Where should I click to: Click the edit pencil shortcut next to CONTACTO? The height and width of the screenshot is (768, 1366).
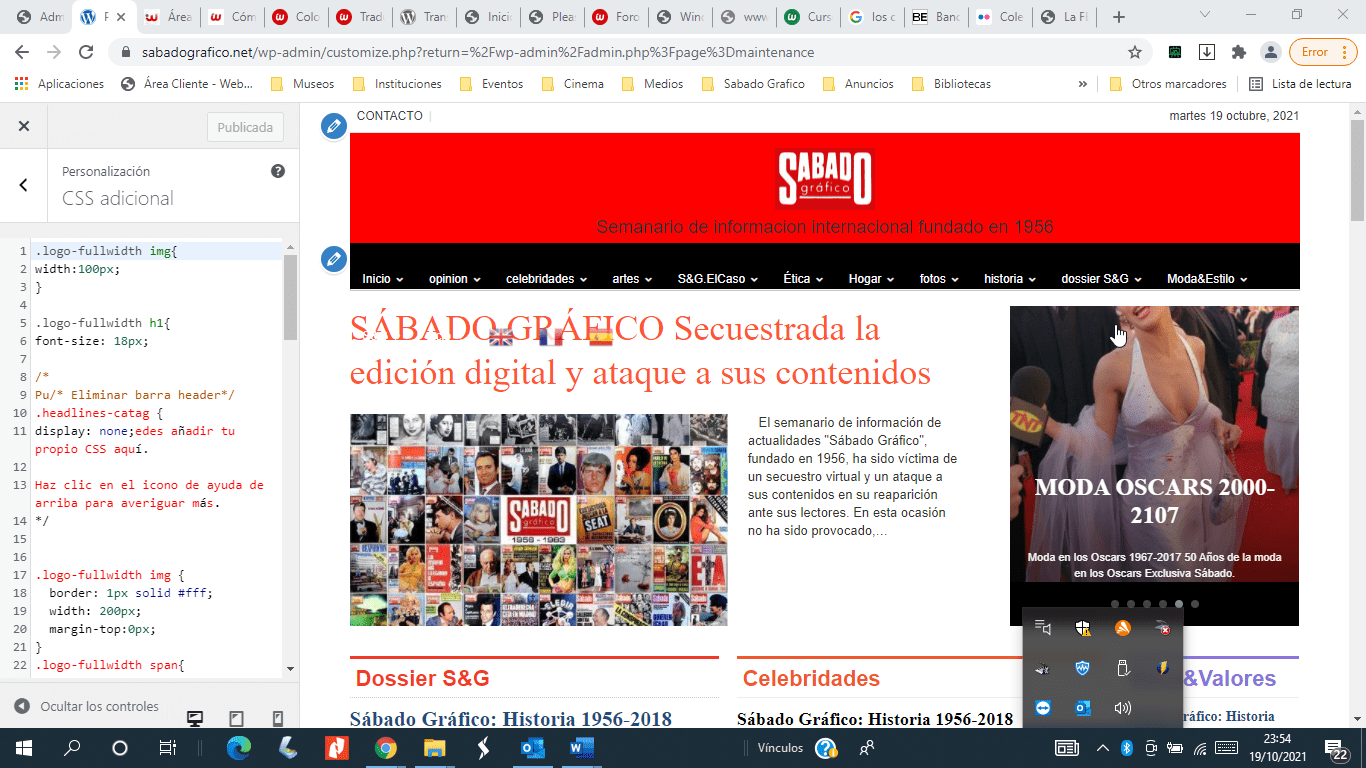pos(334,126)
